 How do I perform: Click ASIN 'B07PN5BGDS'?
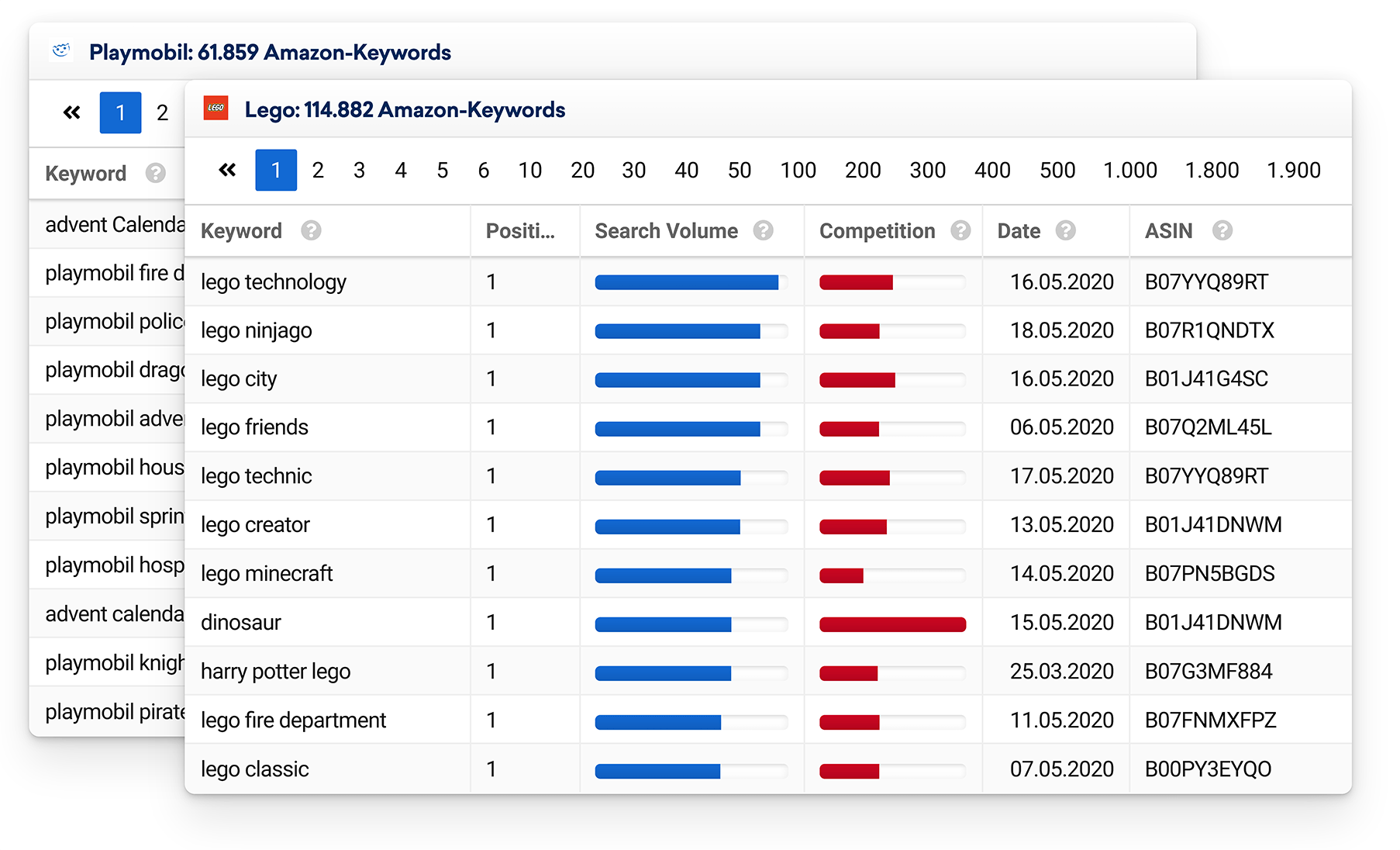click(x=1210, y=574)
